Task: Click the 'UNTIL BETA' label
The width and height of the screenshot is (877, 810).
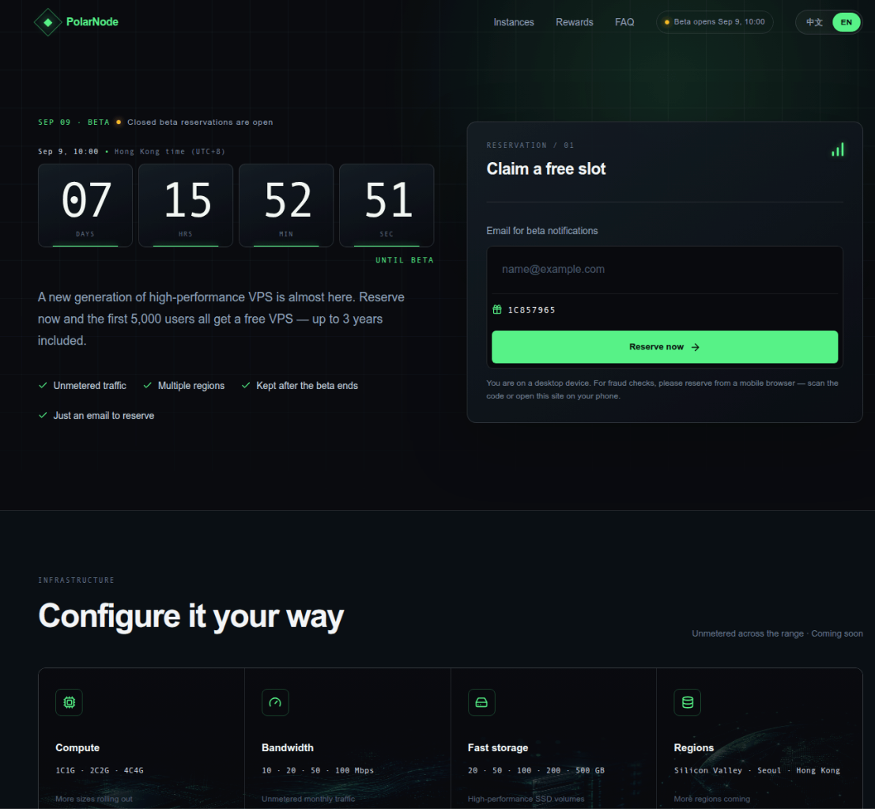Action: tap(404, 260)
